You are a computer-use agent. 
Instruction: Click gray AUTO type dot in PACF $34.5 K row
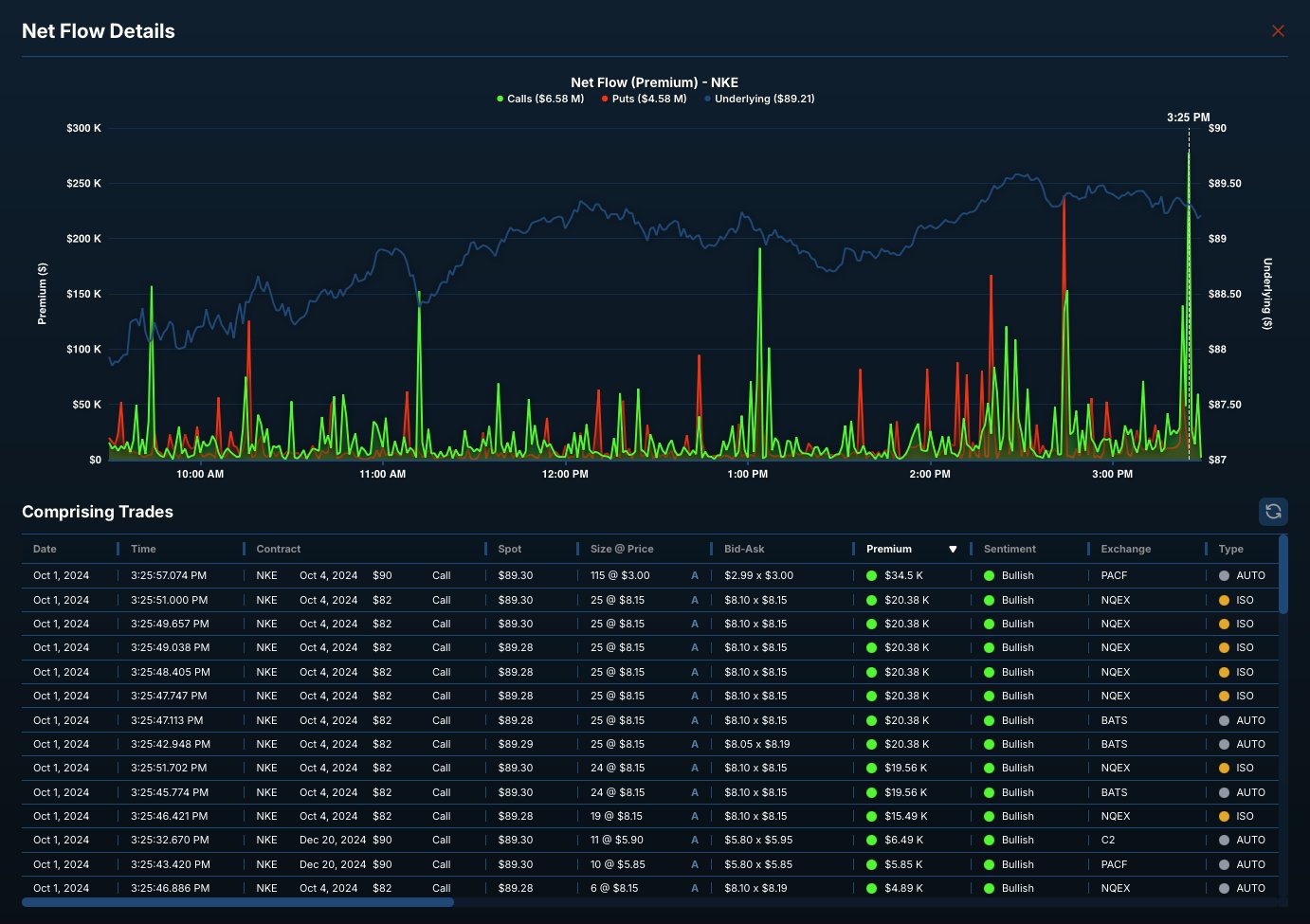click(1224, 575)
